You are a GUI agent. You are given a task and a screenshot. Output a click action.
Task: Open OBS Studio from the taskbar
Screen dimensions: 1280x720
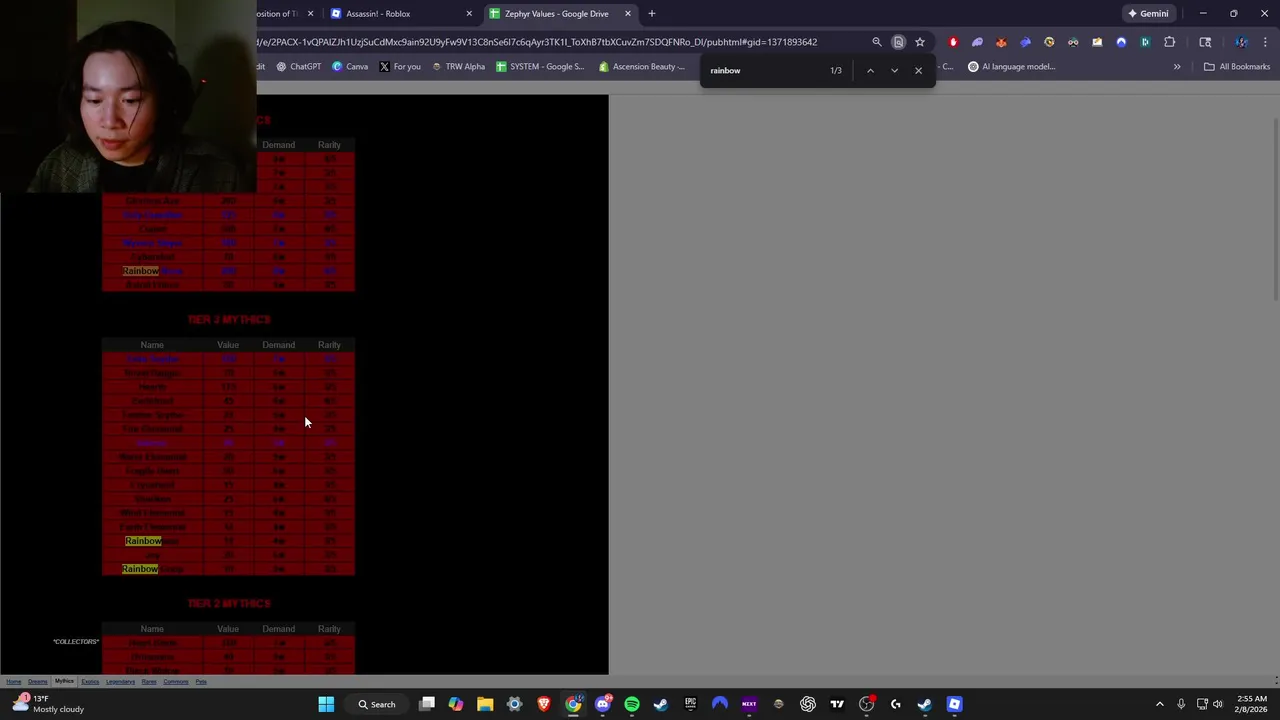pyautogui.click(x=866, y=704)
